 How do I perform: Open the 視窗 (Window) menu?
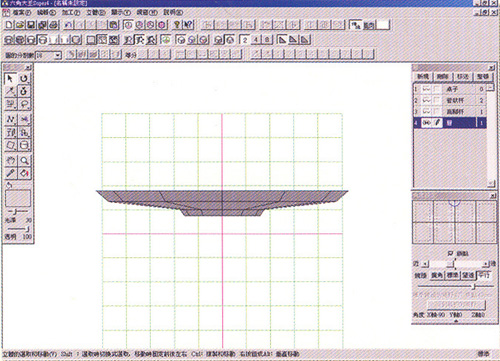click(147, 13)
